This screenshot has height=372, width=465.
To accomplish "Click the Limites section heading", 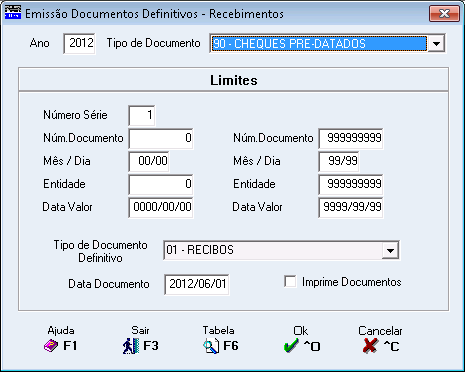I will 234,80.
